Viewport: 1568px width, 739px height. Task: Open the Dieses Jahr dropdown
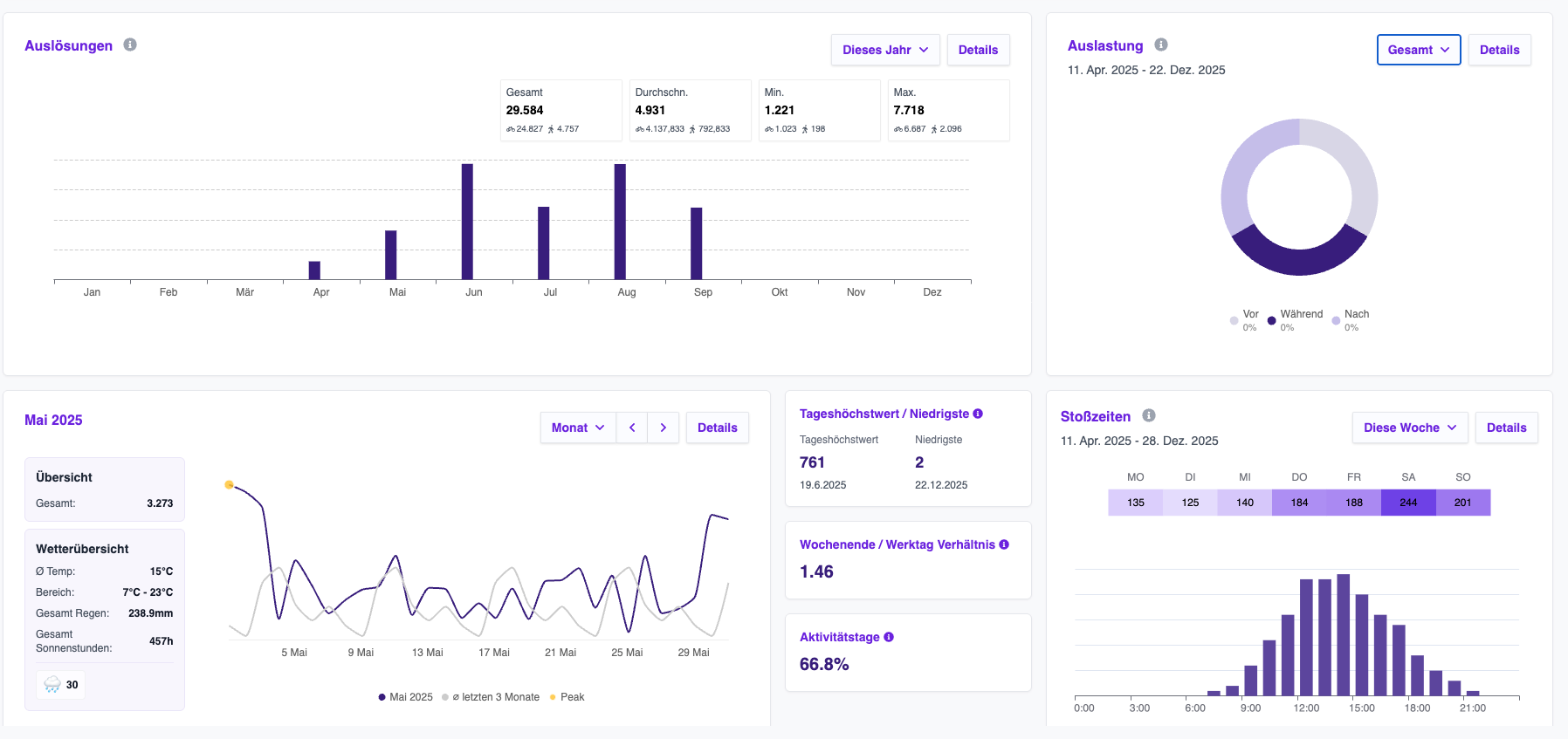pyautogui.click(x=884, y=50)
